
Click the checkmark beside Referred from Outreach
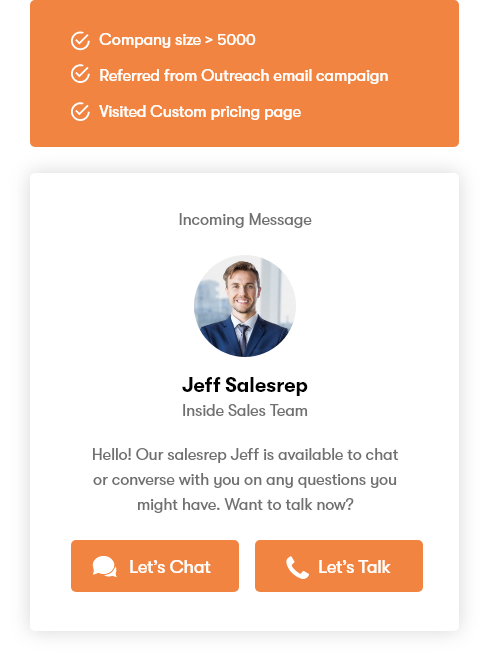click(80, 74)
